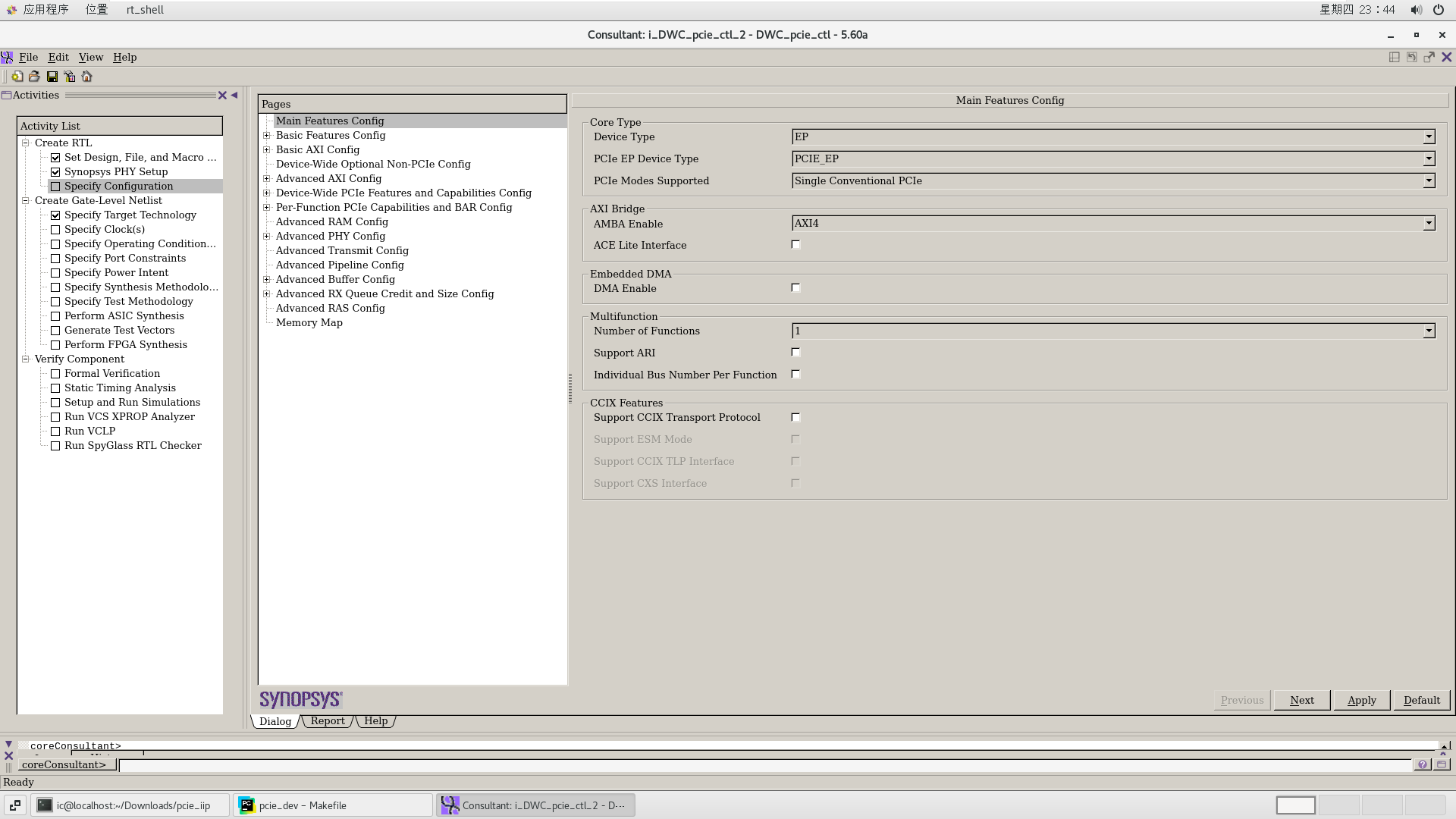1456x819 pixels.
Task: Collapse Activities pane using the left arrow
Action: (234, 96)
